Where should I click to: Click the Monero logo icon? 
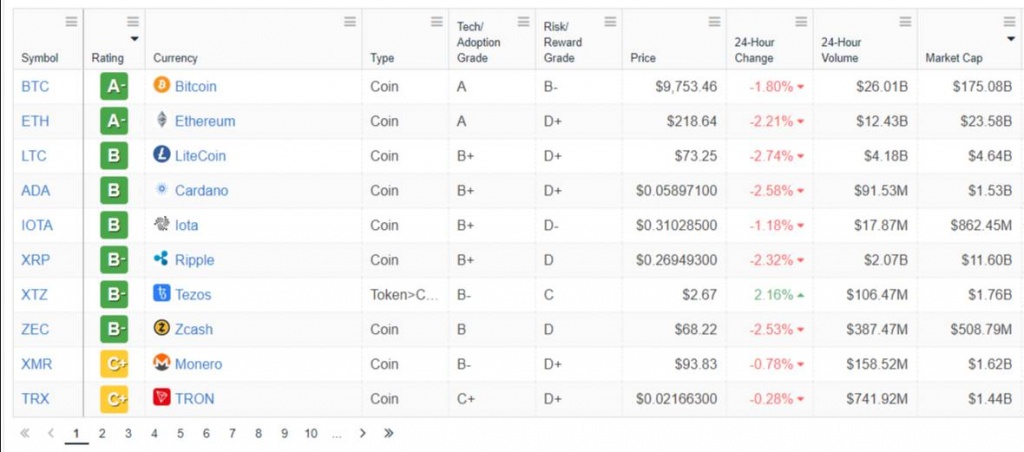[x=161, y=363]
